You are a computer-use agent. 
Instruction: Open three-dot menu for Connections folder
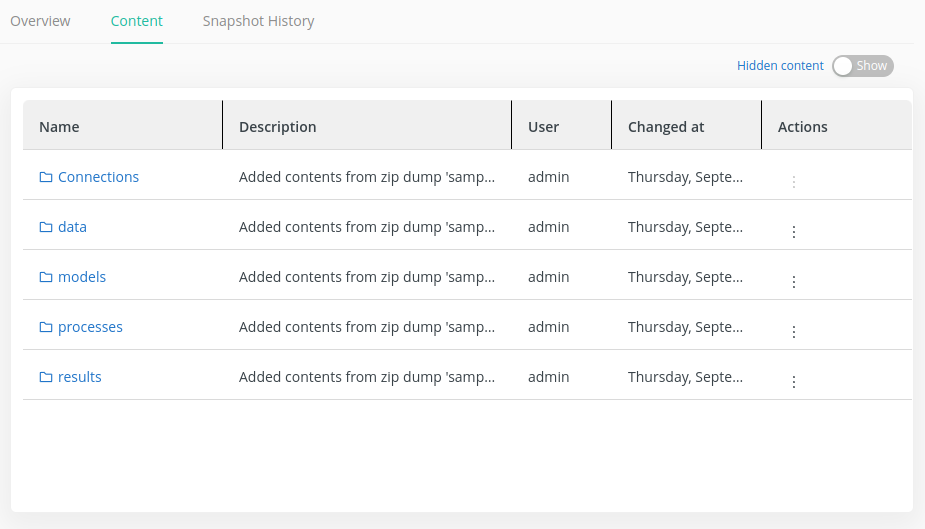pyautogui.click(x=794, y=182)
